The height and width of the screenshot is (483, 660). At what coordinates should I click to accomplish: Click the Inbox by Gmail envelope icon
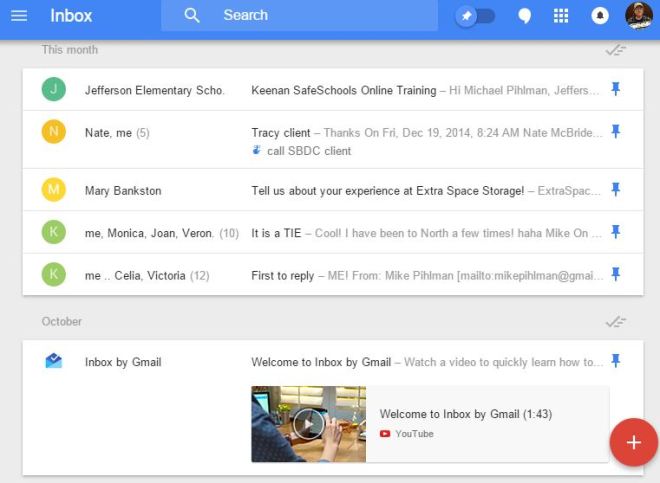[x=53, y=361]
